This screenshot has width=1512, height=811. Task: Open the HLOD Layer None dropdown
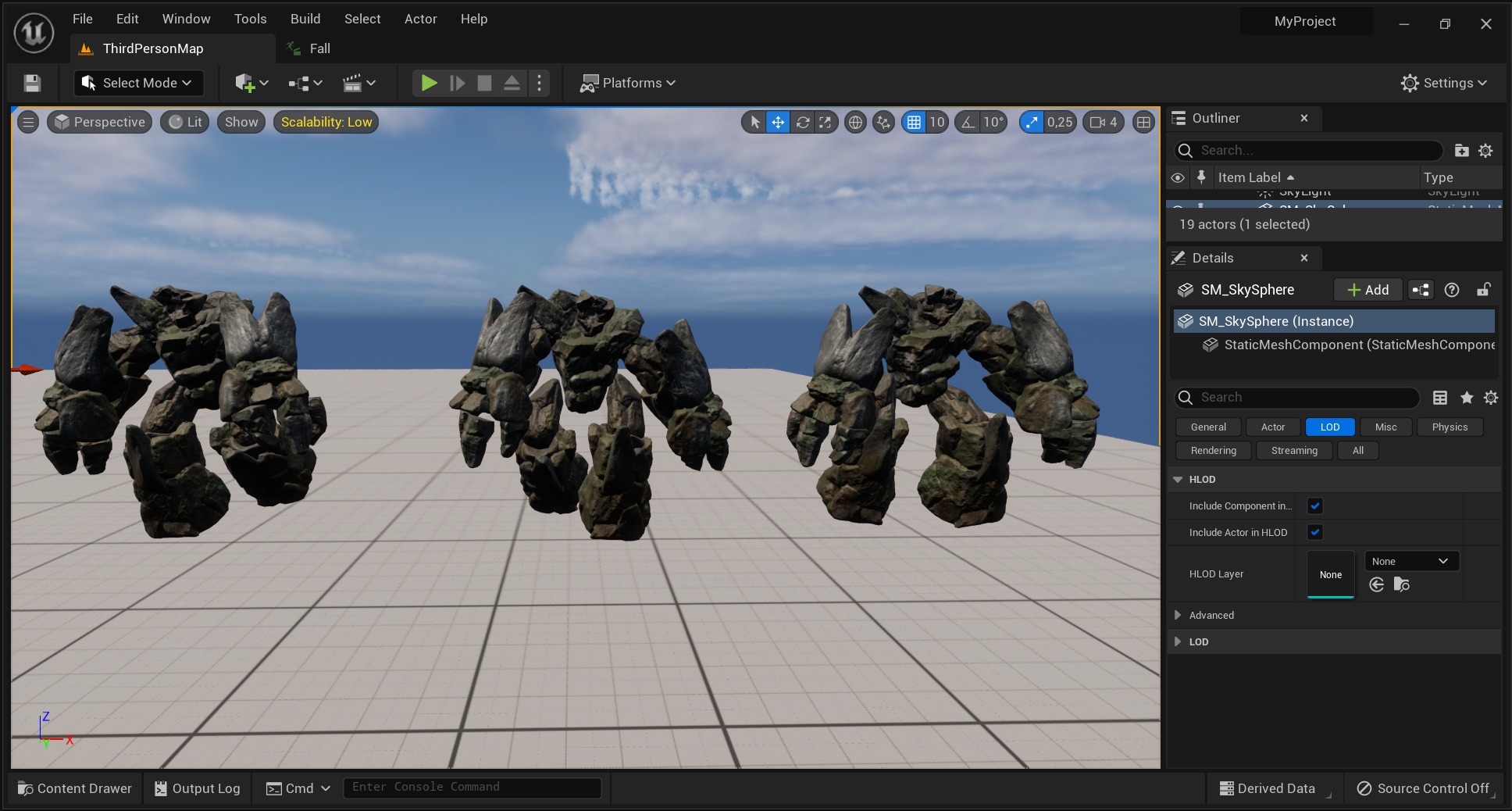pos(1411,561)
